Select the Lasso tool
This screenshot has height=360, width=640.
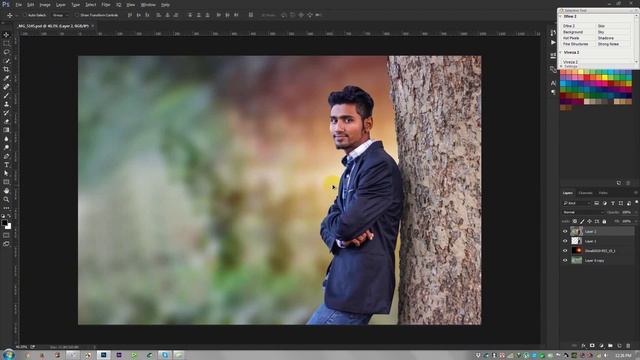[6, 52]
